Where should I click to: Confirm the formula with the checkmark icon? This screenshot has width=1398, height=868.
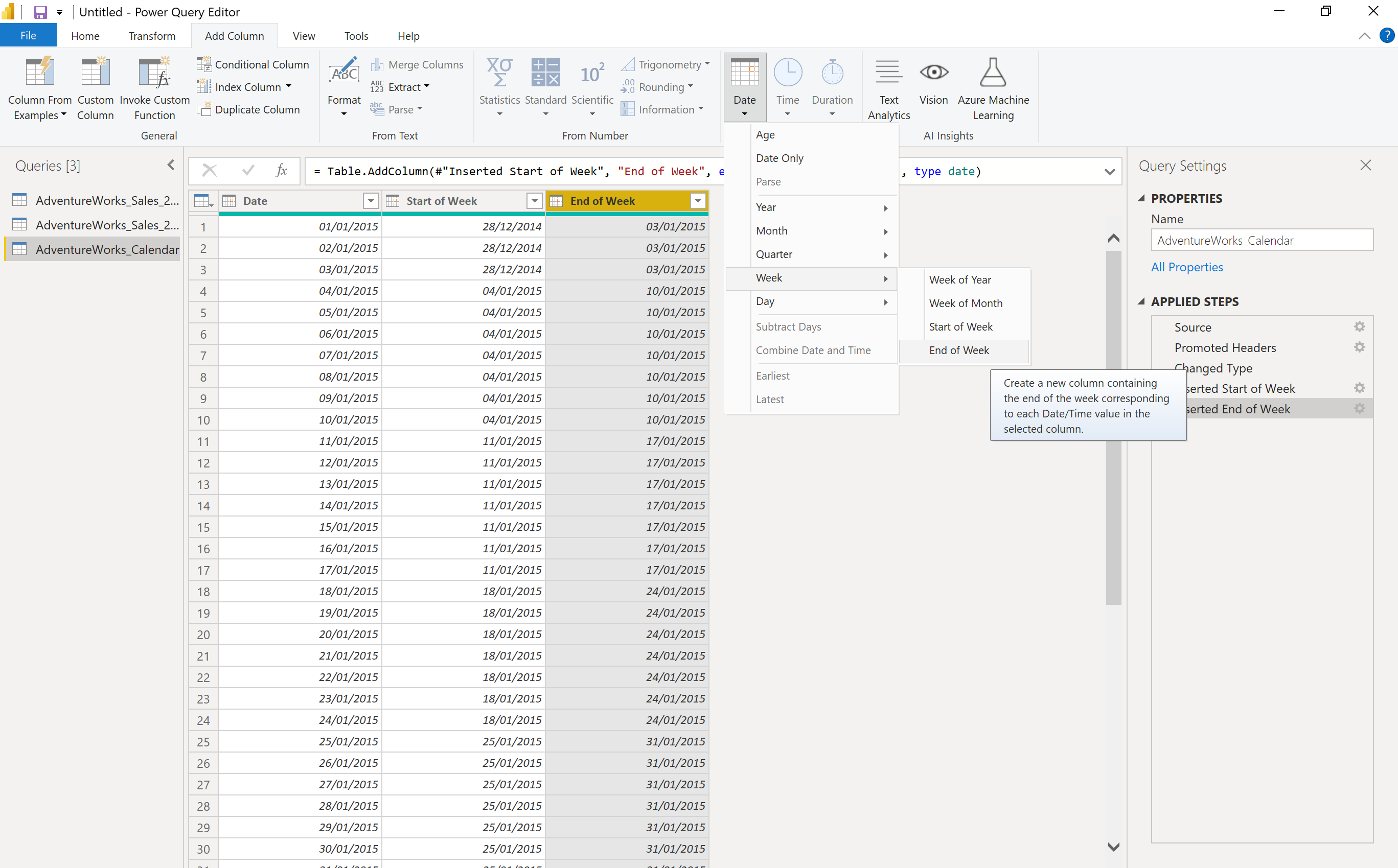point(248,171)
